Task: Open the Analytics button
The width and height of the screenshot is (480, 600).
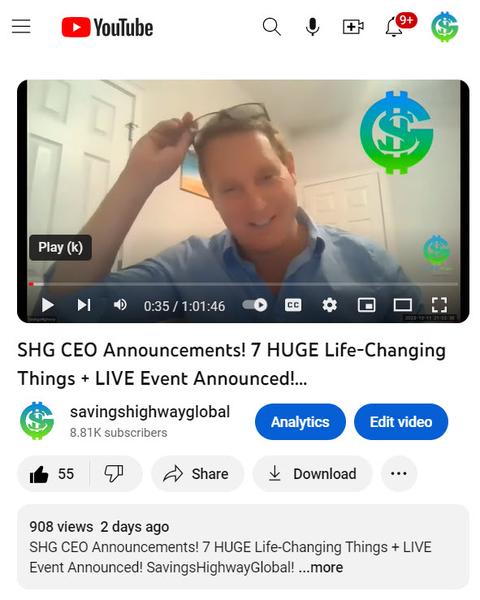Action: click(300, 422)
